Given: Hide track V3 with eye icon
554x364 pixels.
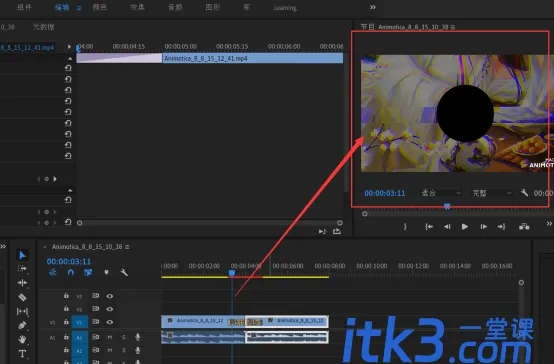Looking at the screenshot, I should tap(110, 296).
